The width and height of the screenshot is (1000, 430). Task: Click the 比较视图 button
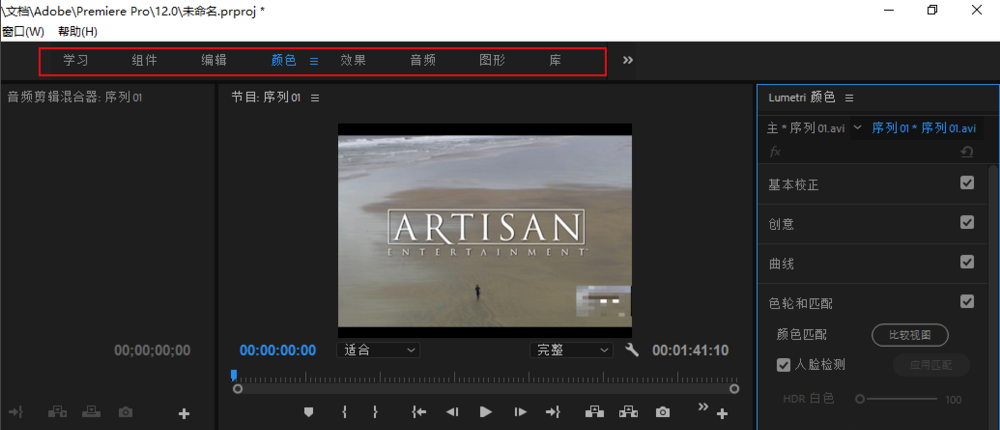910,335
